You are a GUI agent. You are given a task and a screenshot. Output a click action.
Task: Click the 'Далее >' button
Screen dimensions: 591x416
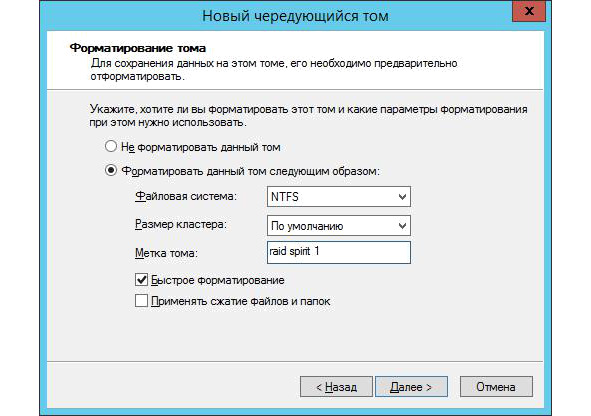tap(411, 387)
